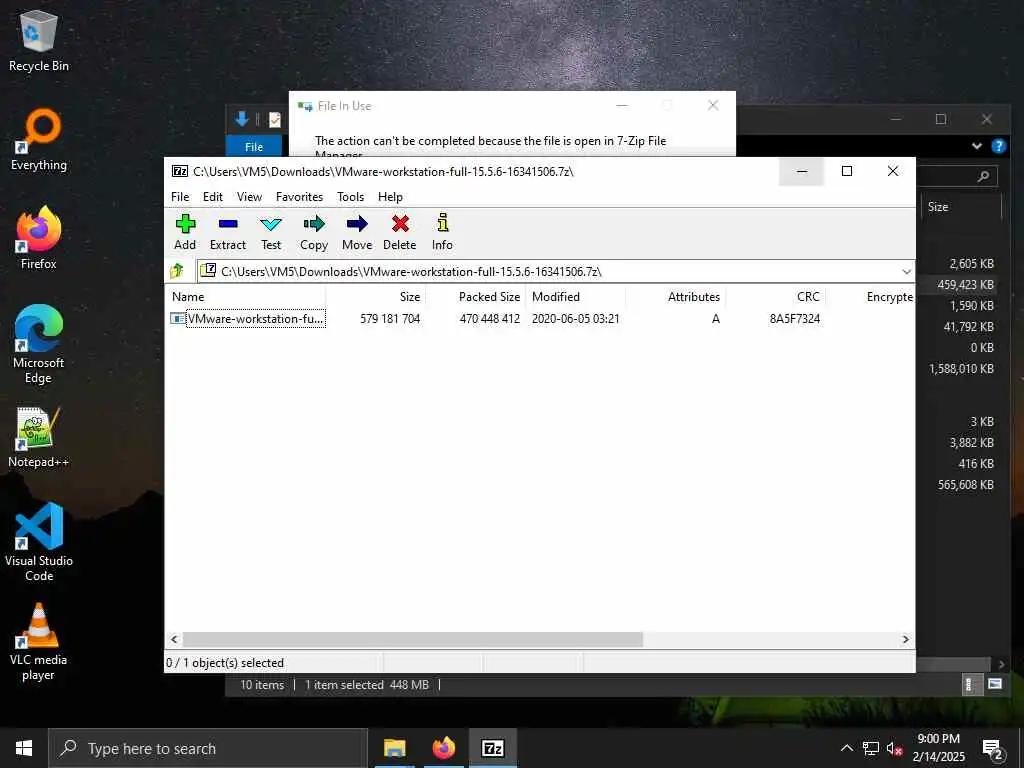Click the Move toolbar icon
The width and height of the screenshot is (1024, 768).
pos(357,232)
